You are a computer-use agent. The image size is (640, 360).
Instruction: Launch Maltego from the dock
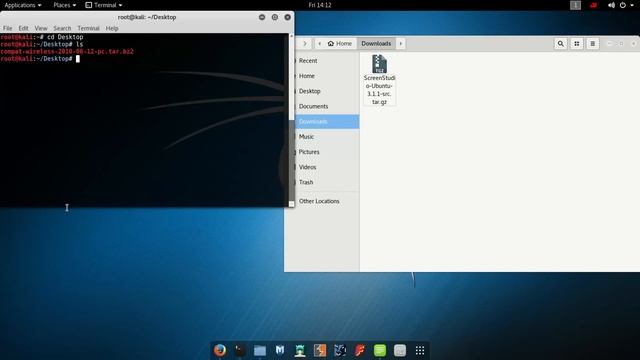(340, 350)
